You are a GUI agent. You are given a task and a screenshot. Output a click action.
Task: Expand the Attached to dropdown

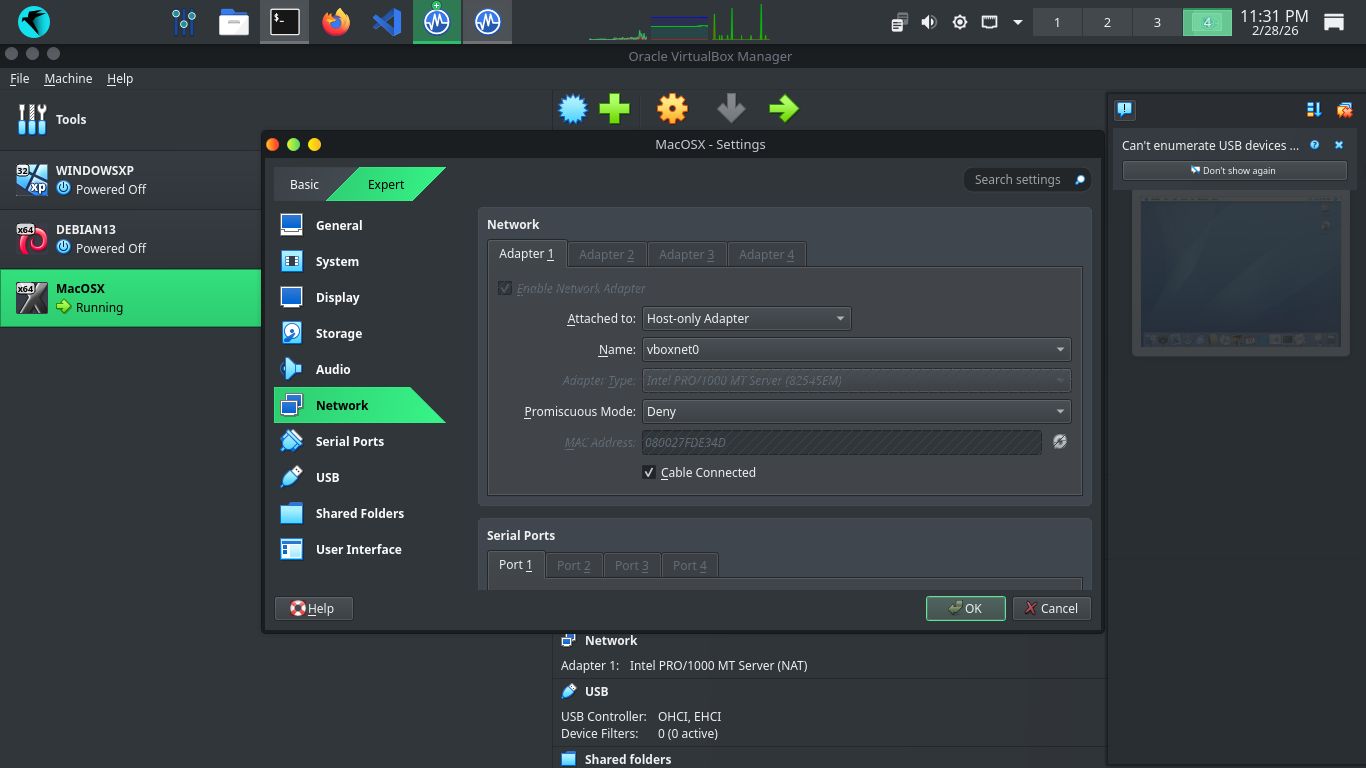pos(746,318)
